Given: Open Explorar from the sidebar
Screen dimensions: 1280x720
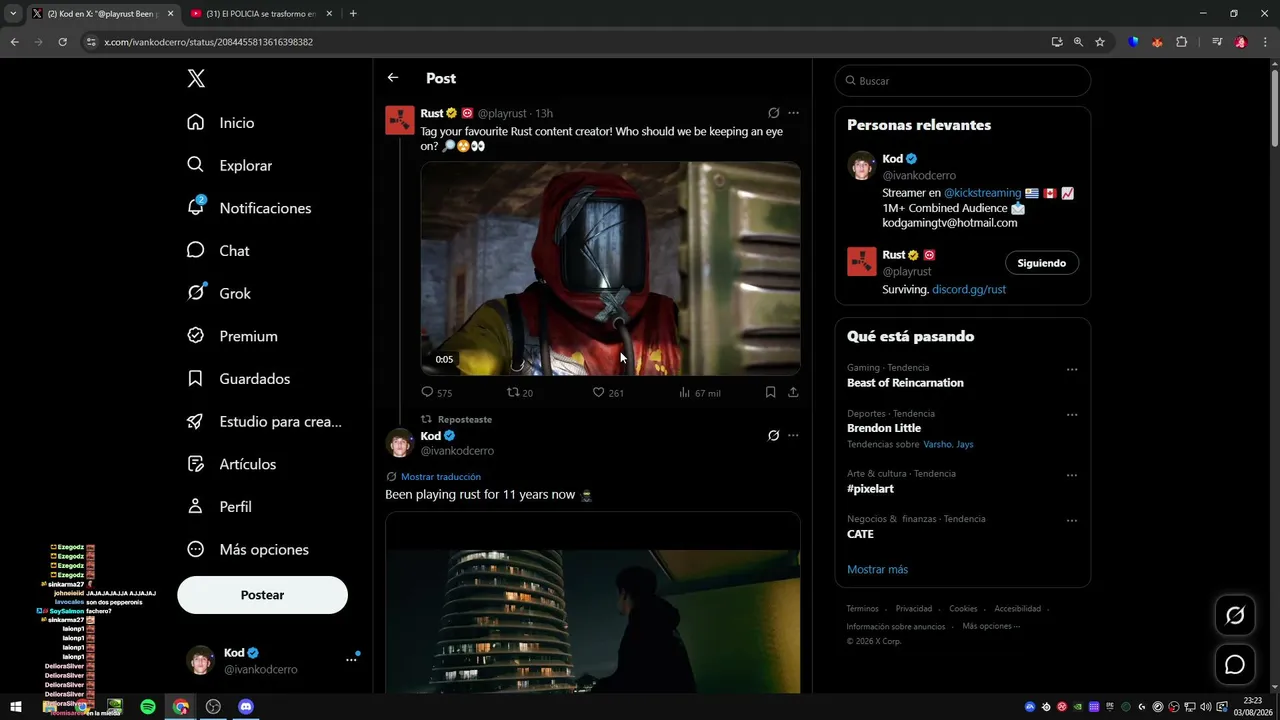Looking at the screenshot, I should click(229, 165).
